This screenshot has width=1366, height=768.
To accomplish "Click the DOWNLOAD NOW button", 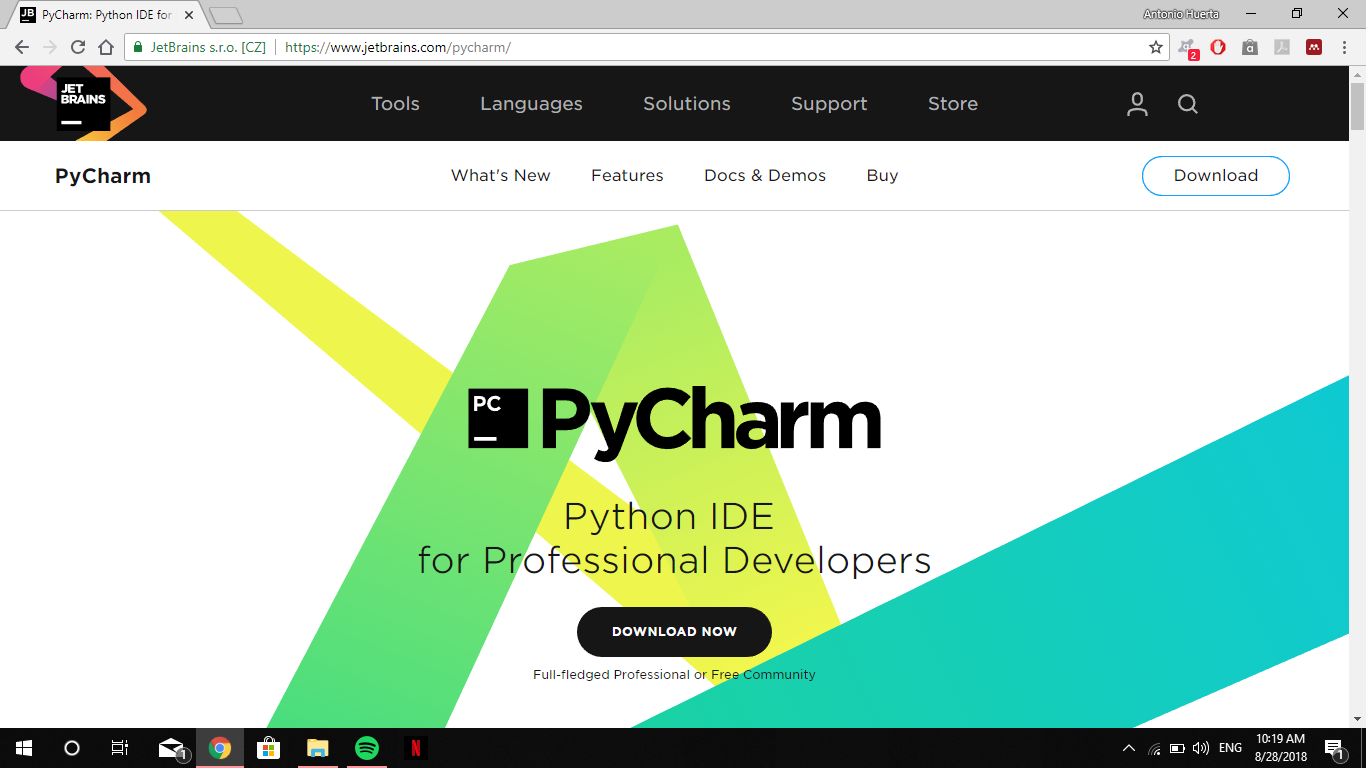I will 674,631.
